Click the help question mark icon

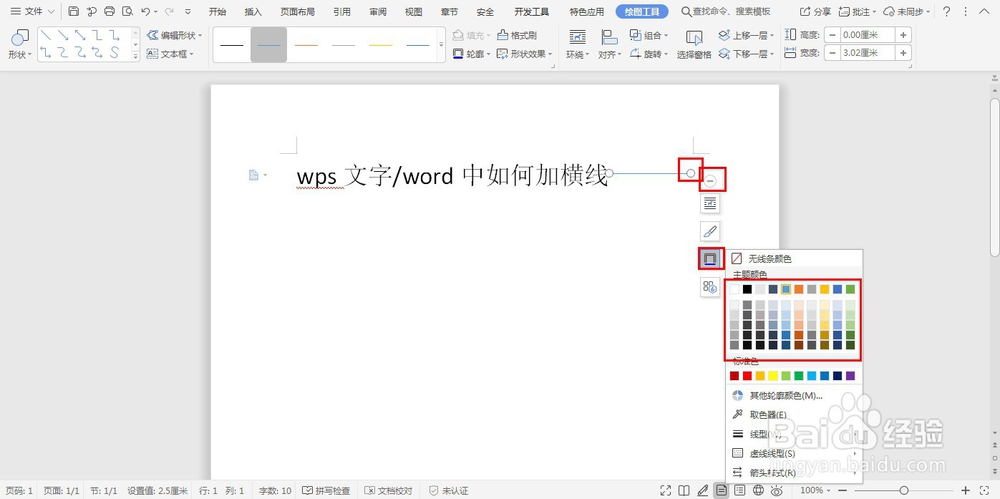[946, 11]
